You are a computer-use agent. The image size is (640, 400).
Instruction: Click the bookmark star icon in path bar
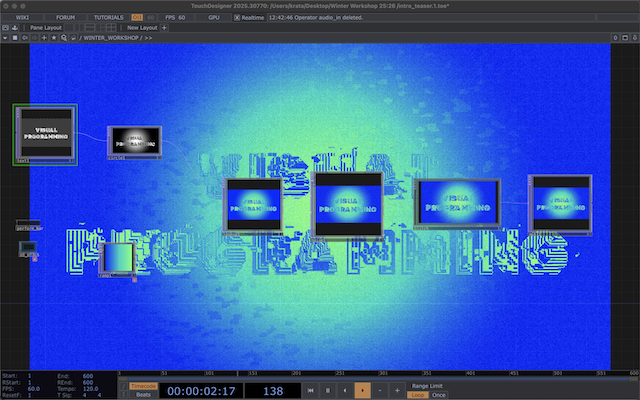tap(54, 37)
